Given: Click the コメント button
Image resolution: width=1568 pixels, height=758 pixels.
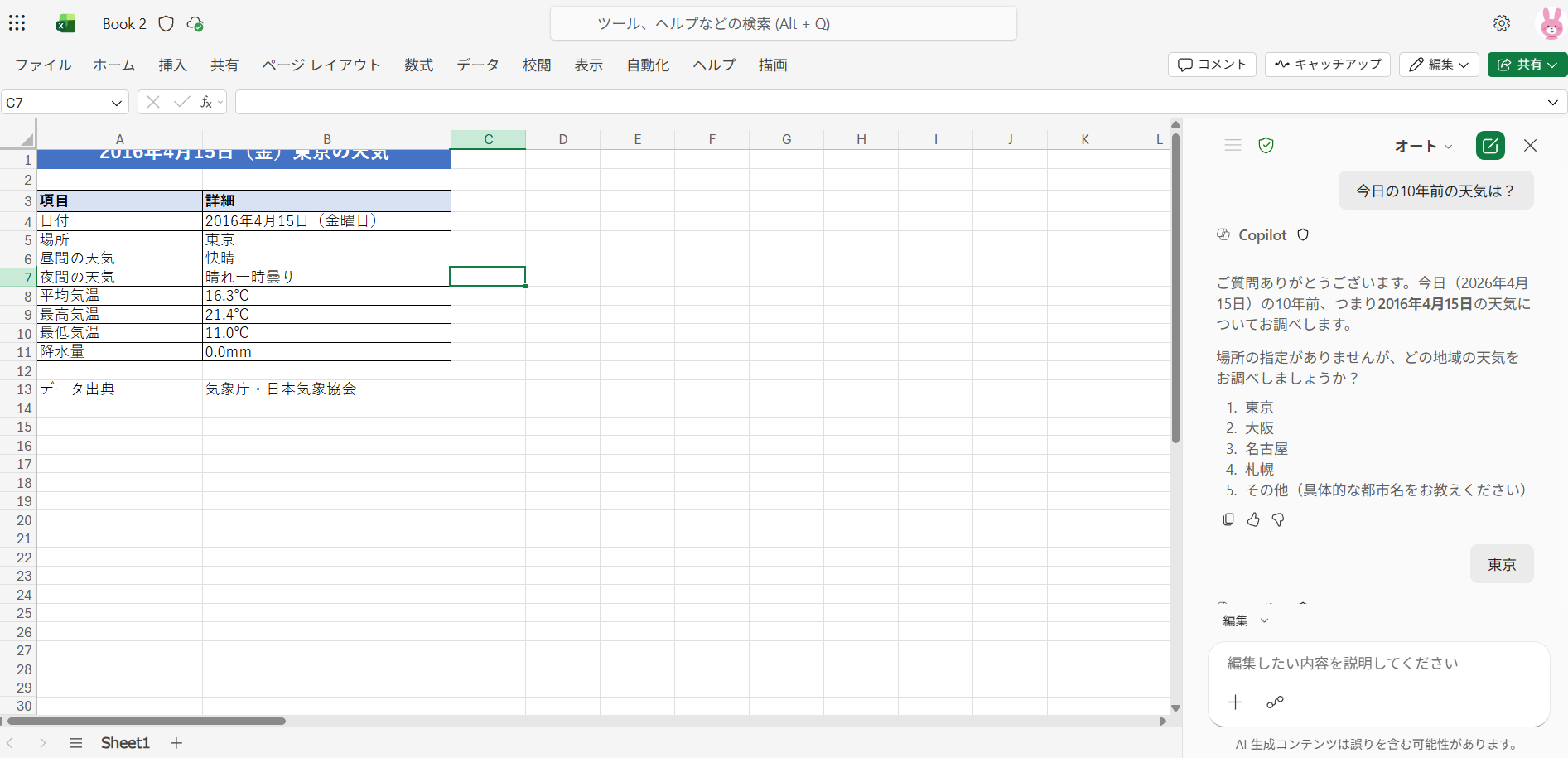Looking at the screenshot, I should 1212,65.
